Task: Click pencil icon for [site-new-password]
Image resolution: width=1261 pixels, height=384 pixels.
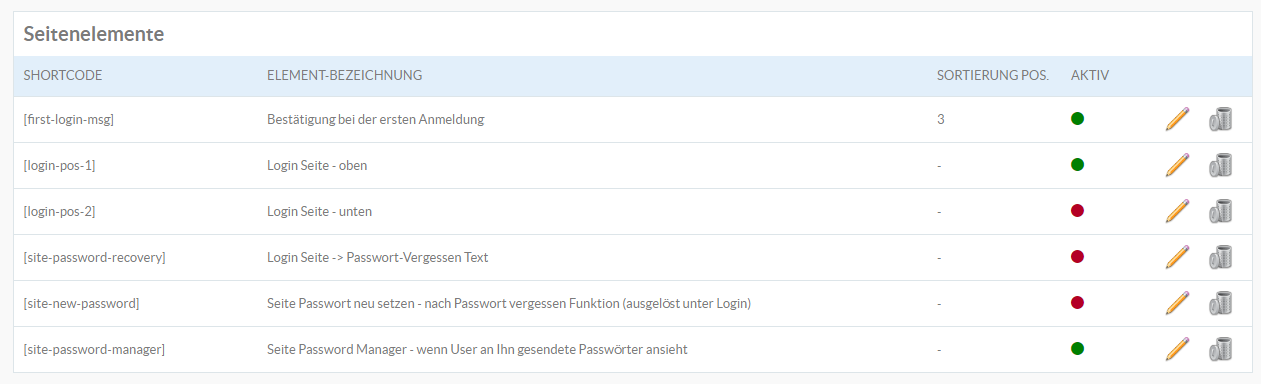Action: coord(1178,303)
